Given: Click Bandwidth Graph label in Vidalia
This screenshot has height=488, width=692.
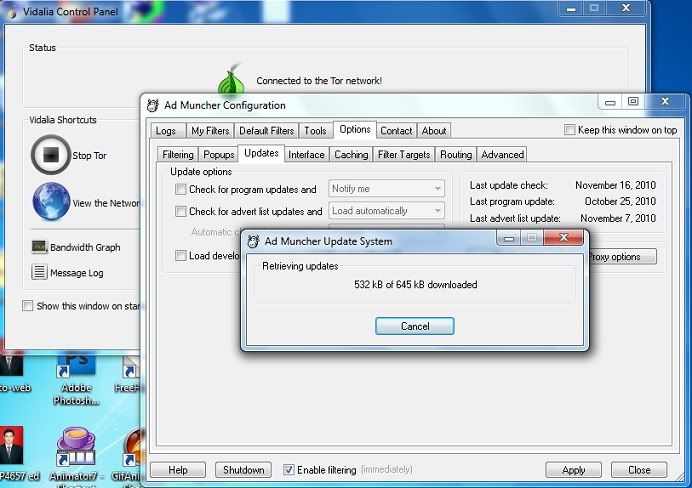Looking at the screenshot, I should click(85, 247).
